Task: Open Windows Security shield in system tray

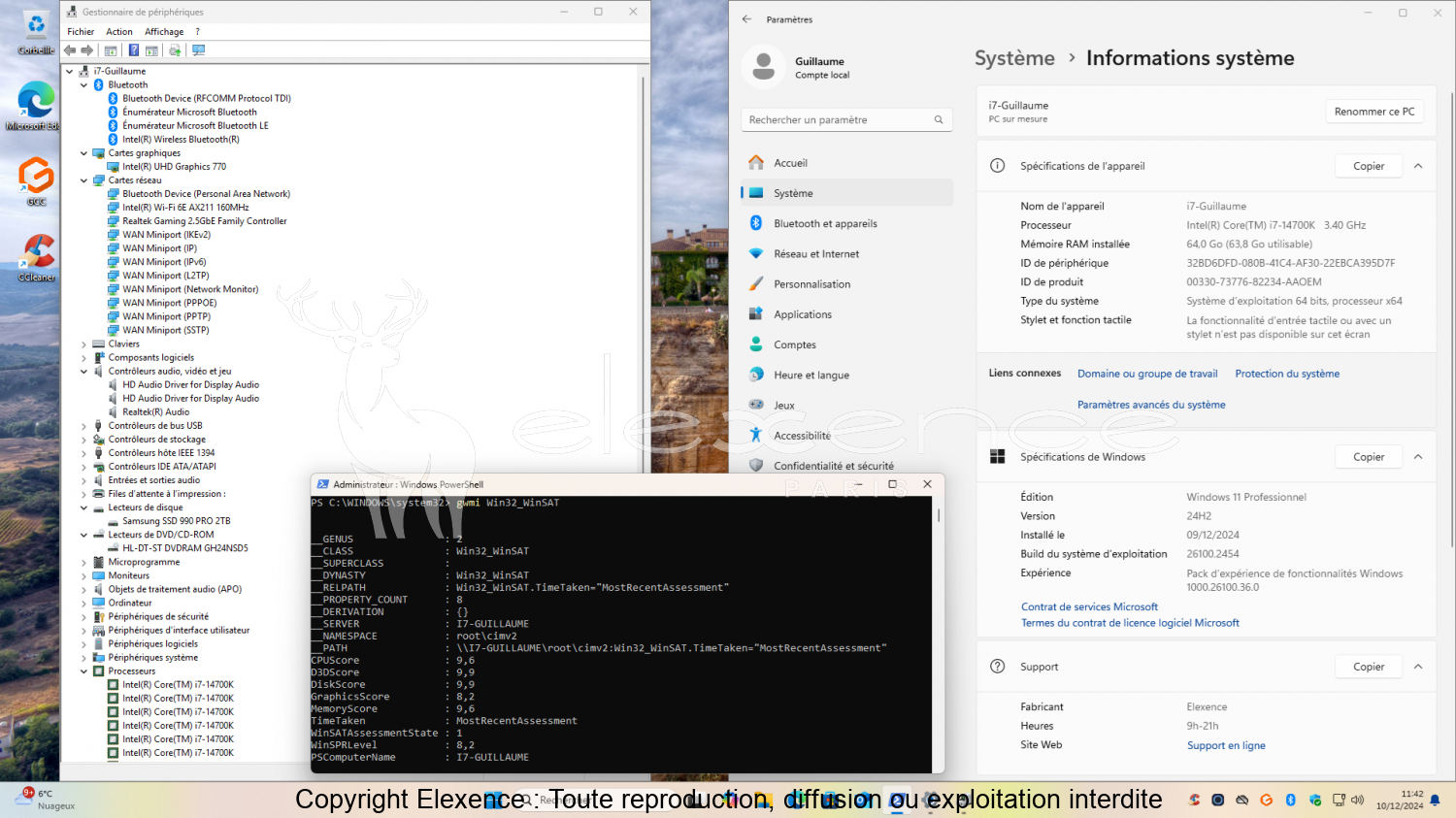Action: click(x=1315, y=801)
